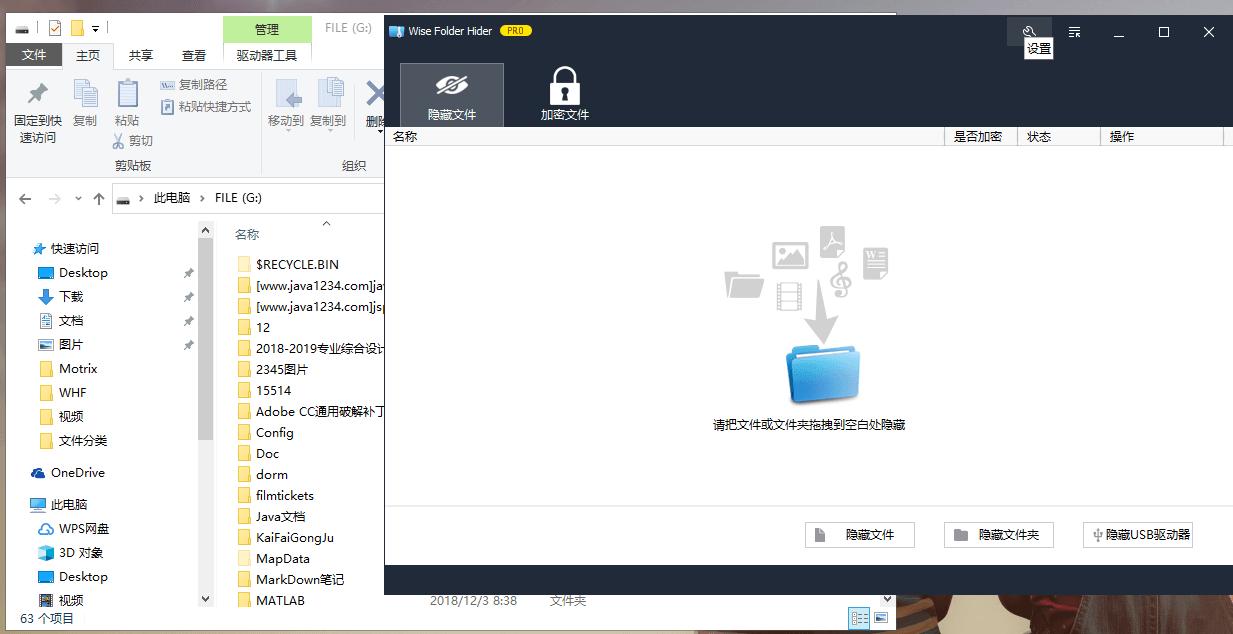Select the MATLAB folder
Screen dimensions: 1233x634
click(x=280, y=600)
